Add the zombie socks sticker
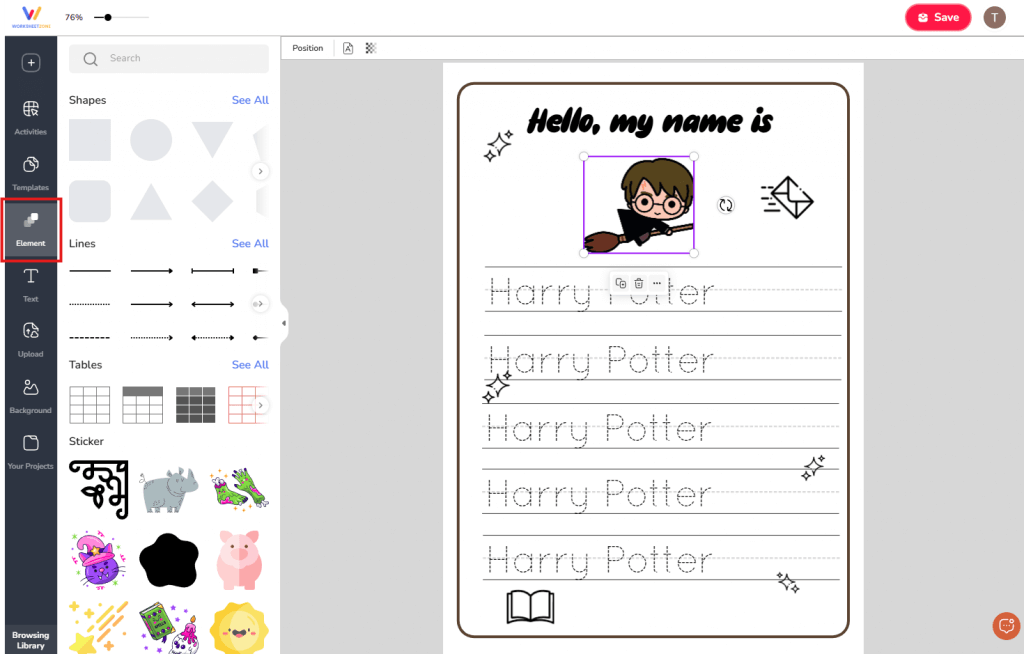The width and height of the screenshot is (1024, 654). pos(240,488)
